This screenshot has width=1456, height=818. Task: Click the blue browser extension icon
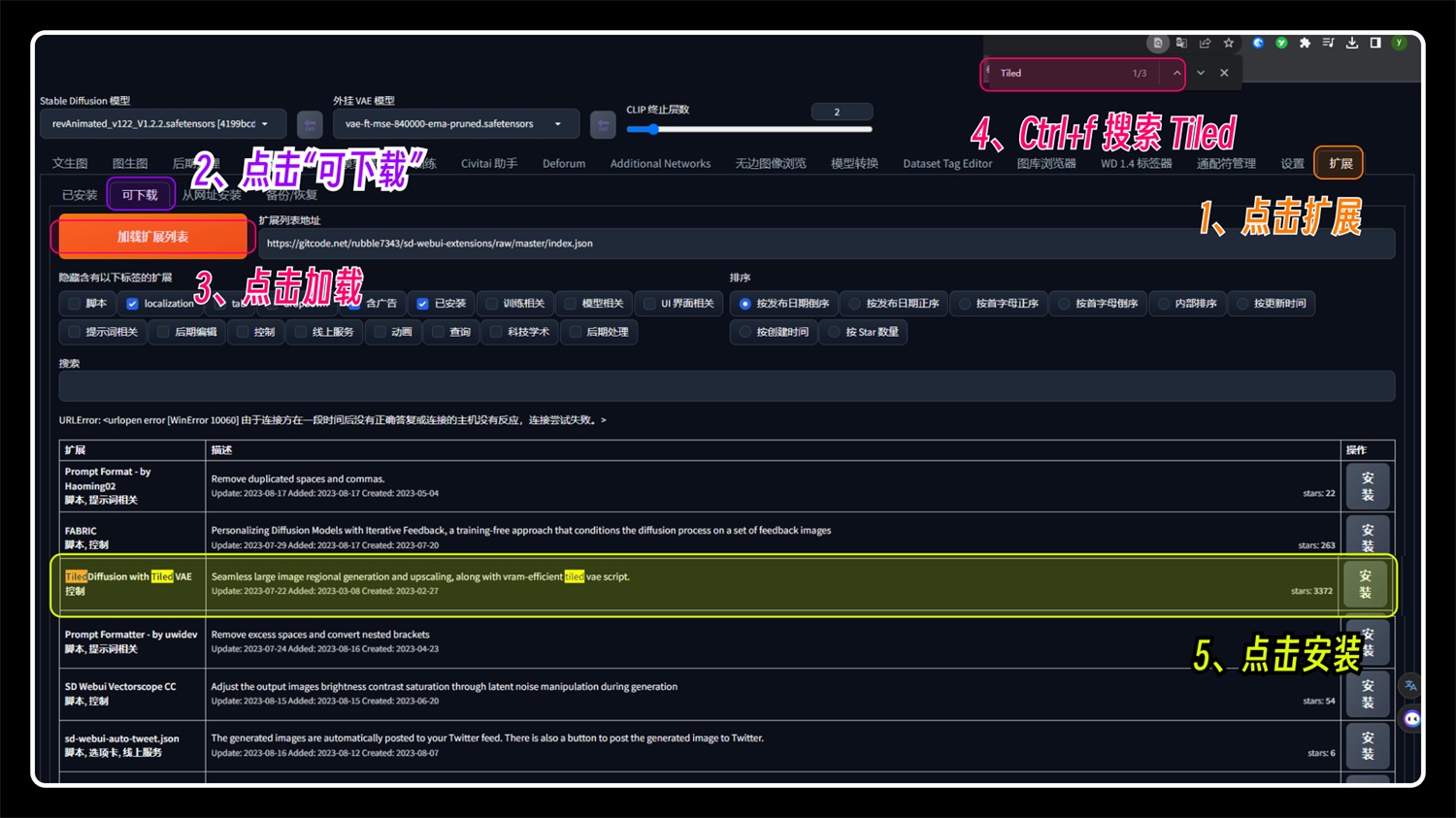1258,43
